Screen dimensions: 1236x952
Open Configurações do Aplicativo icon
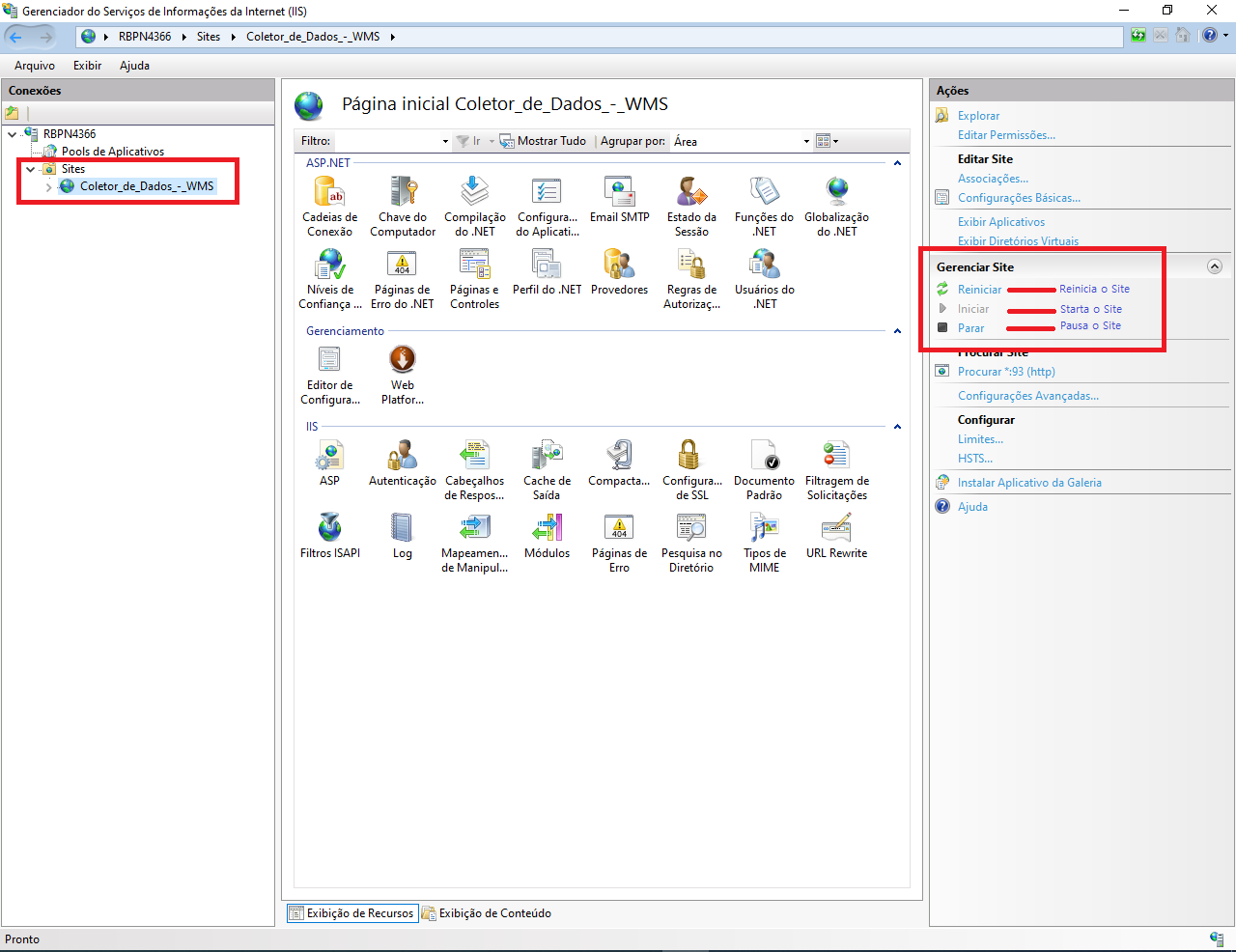[548, 207]
